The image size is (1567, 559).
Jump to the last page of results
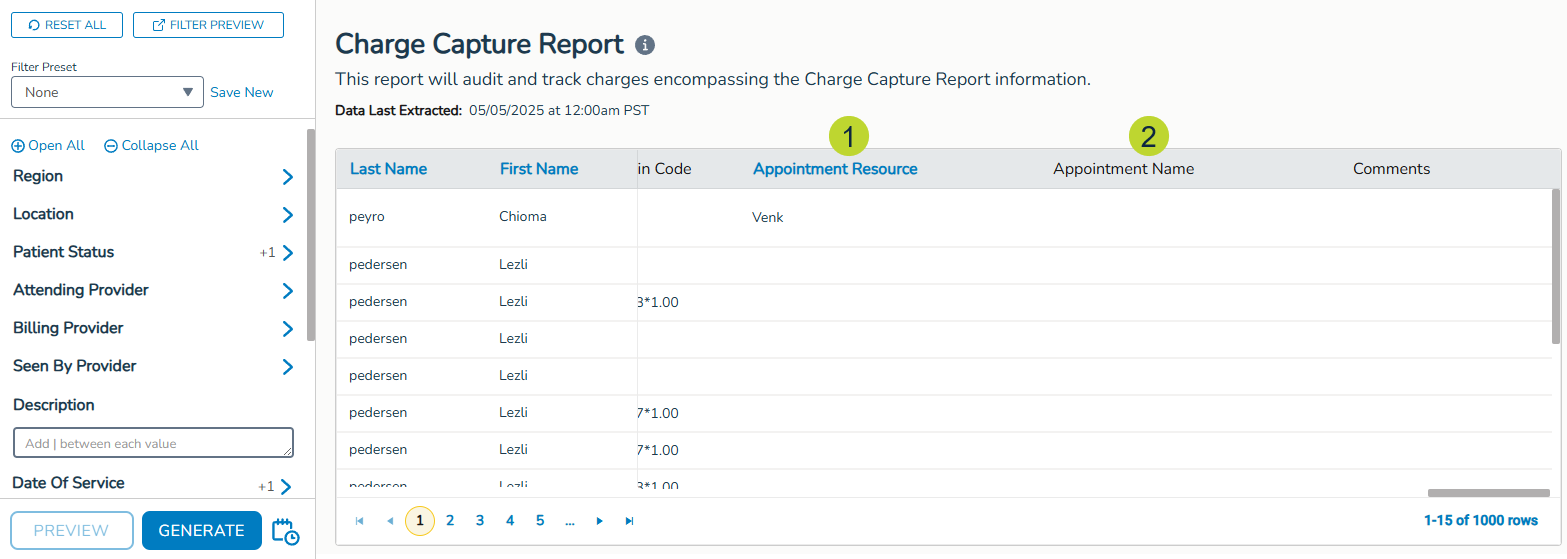pyautogui.click(x=629, y=521)
